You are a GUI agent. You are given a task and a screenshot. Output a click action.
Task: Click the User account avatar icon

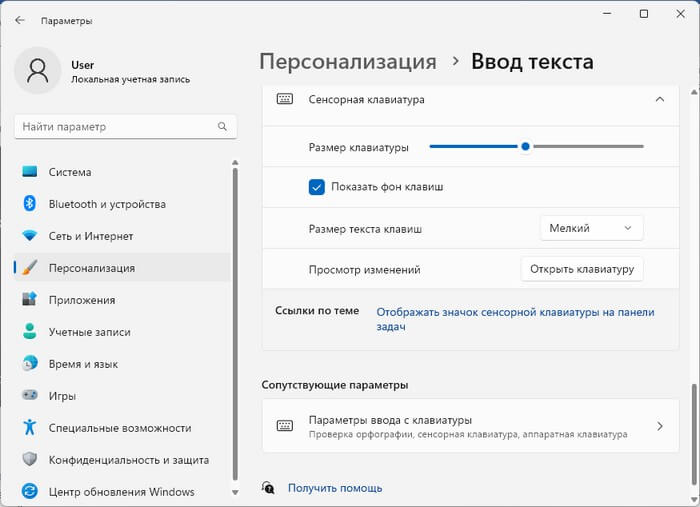[x=38, y=71]
